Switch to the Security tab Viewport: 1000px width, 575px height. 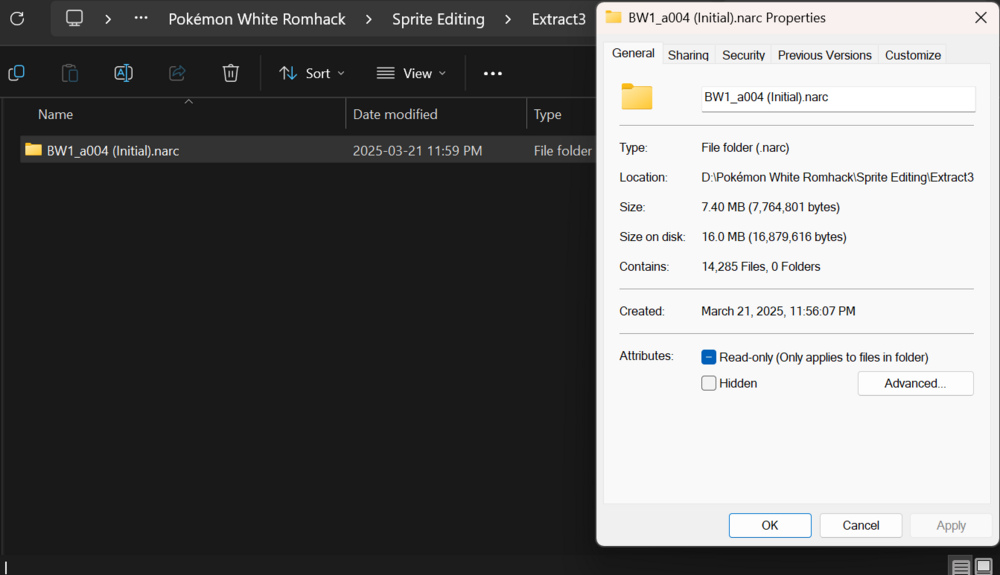coord(743,55)
